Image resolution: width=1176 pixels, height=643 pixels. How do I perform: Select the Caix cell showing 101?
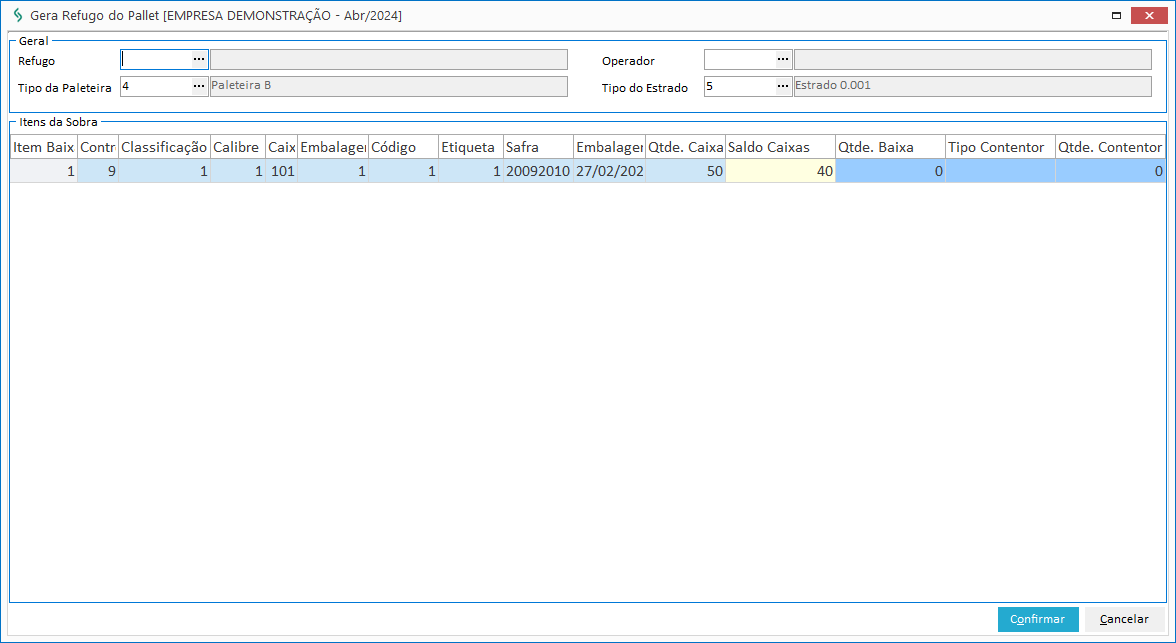pos(281,171)
